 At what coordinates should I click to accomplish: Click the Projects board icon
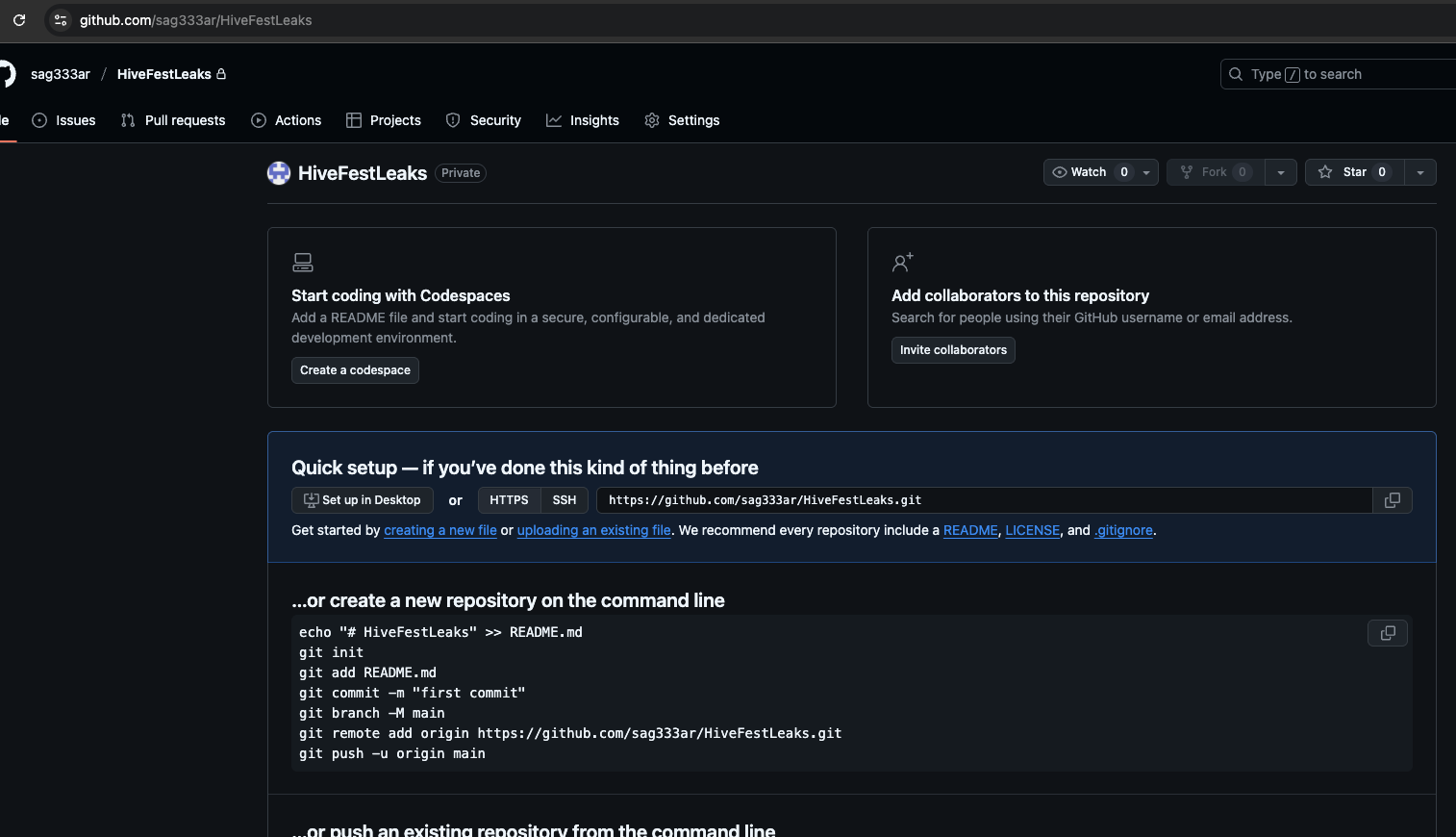point(353,120)
